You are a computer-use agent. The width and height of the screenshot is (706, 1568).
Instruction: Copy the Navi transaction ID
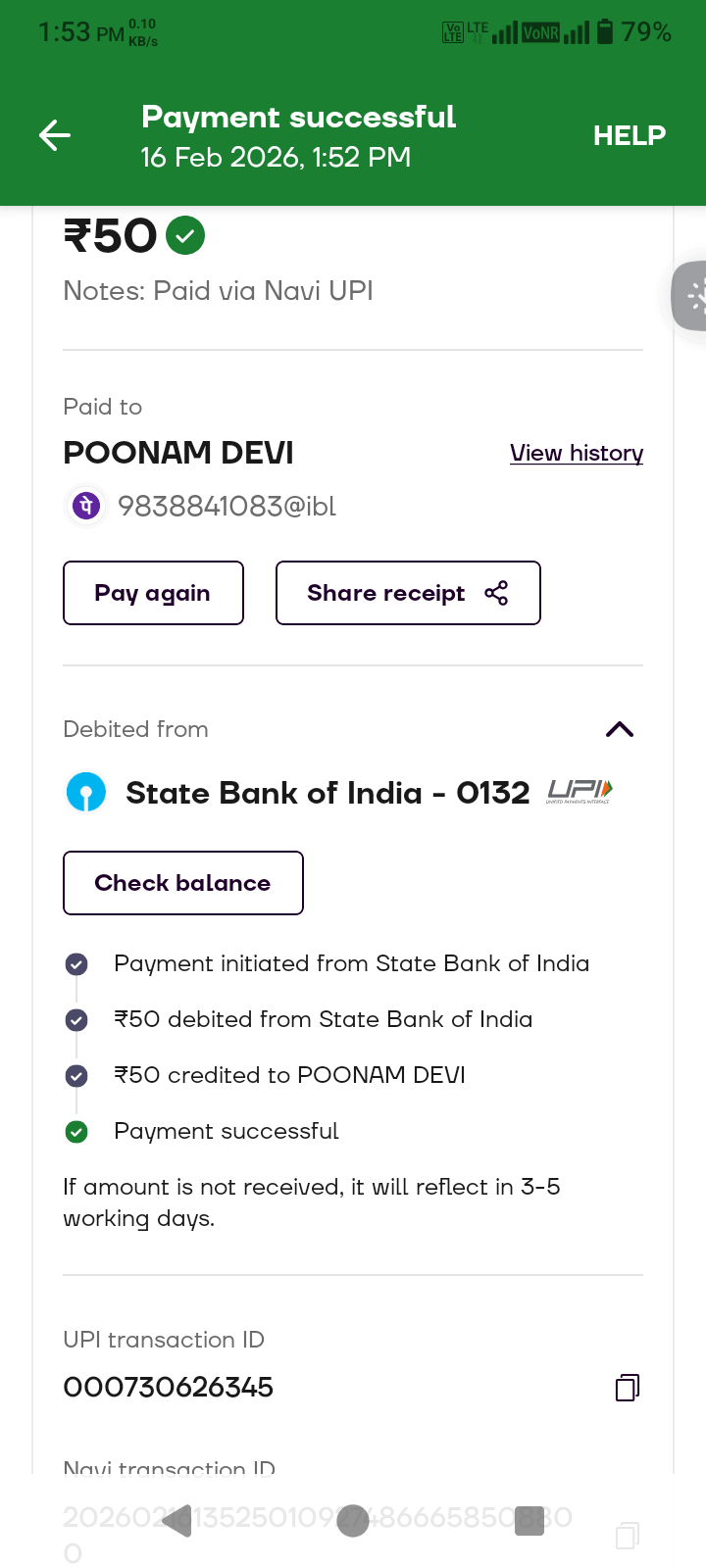(x=628, y=1535)
